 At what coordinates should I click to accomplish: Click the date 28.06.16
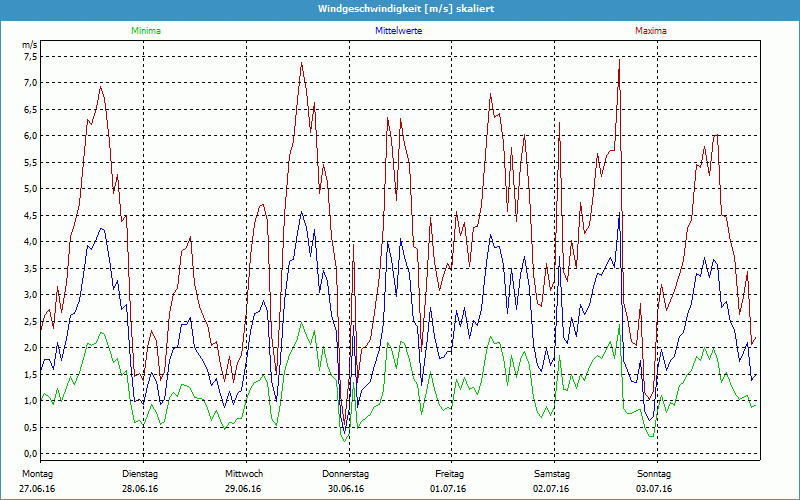pos(140,489)
